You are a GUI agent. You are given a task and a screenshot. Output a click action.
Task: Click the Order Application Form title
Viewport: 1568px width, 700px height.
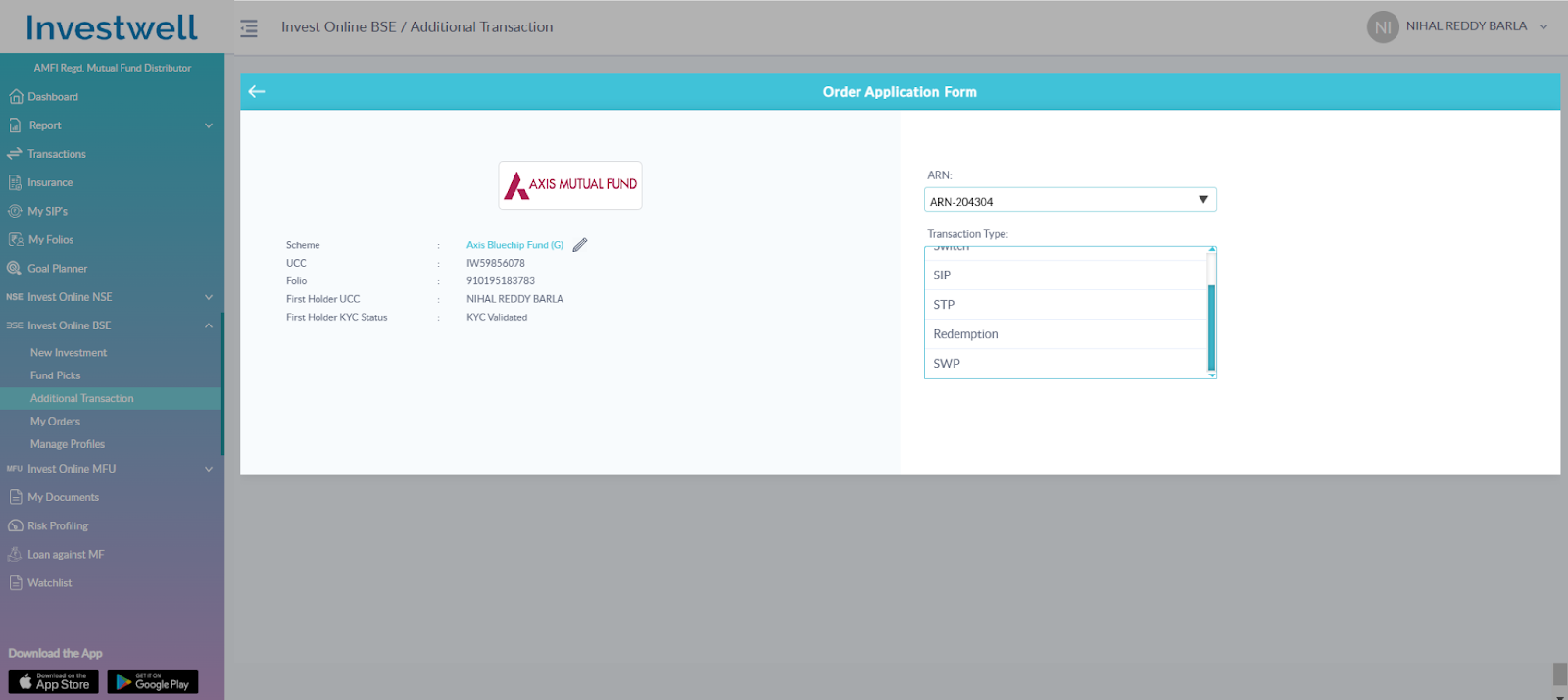tap(900, 92)
